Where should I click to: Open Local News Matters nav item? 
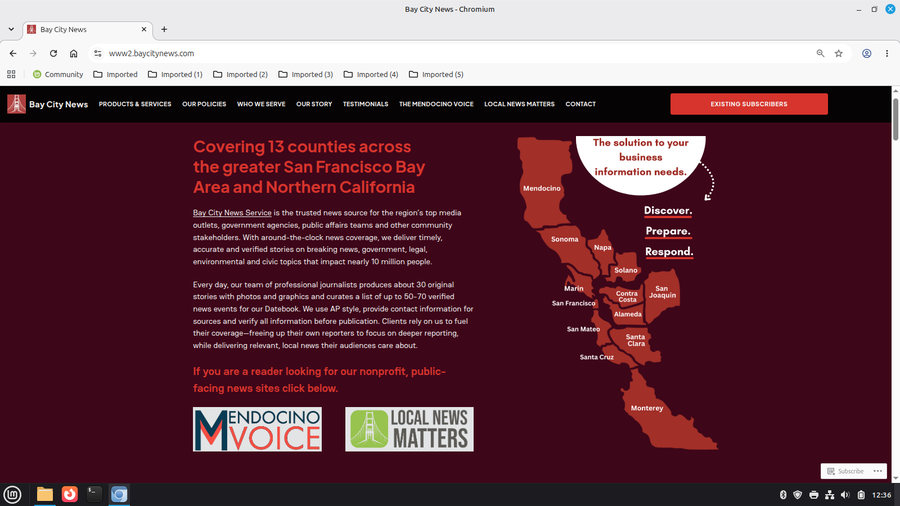[519, 104]
